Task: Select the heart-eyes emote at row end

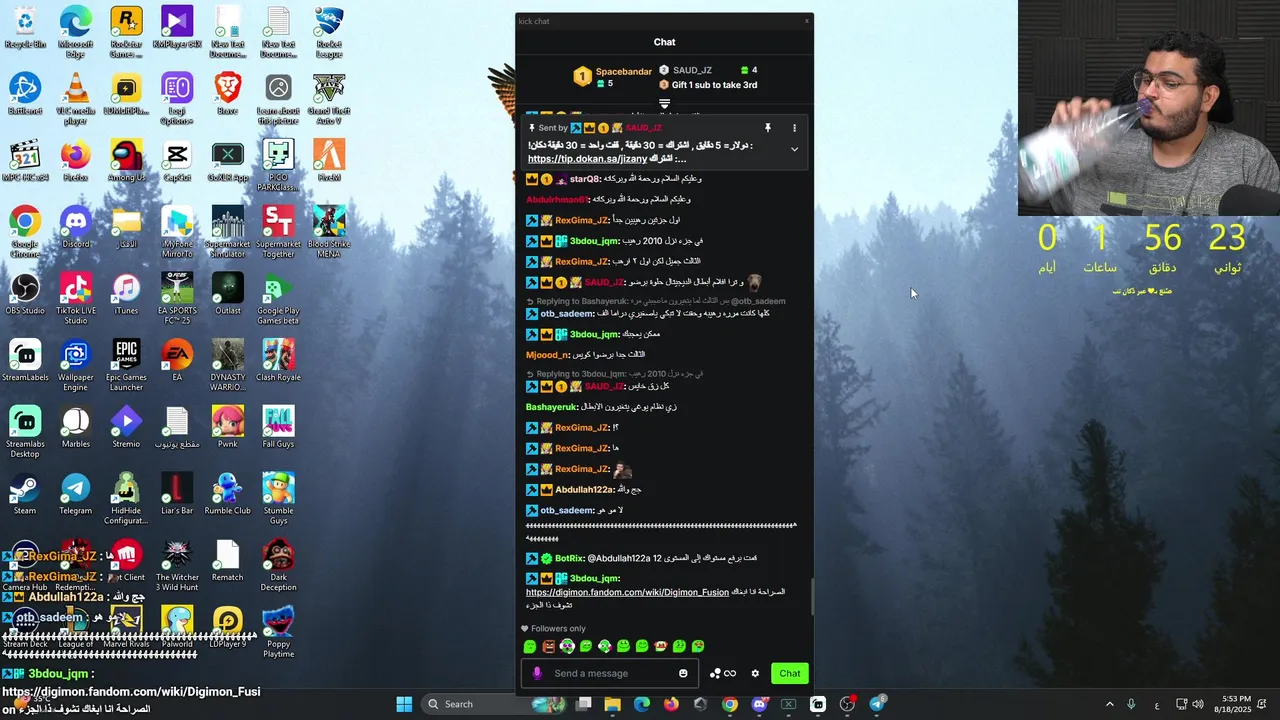Action: [698, 647]
